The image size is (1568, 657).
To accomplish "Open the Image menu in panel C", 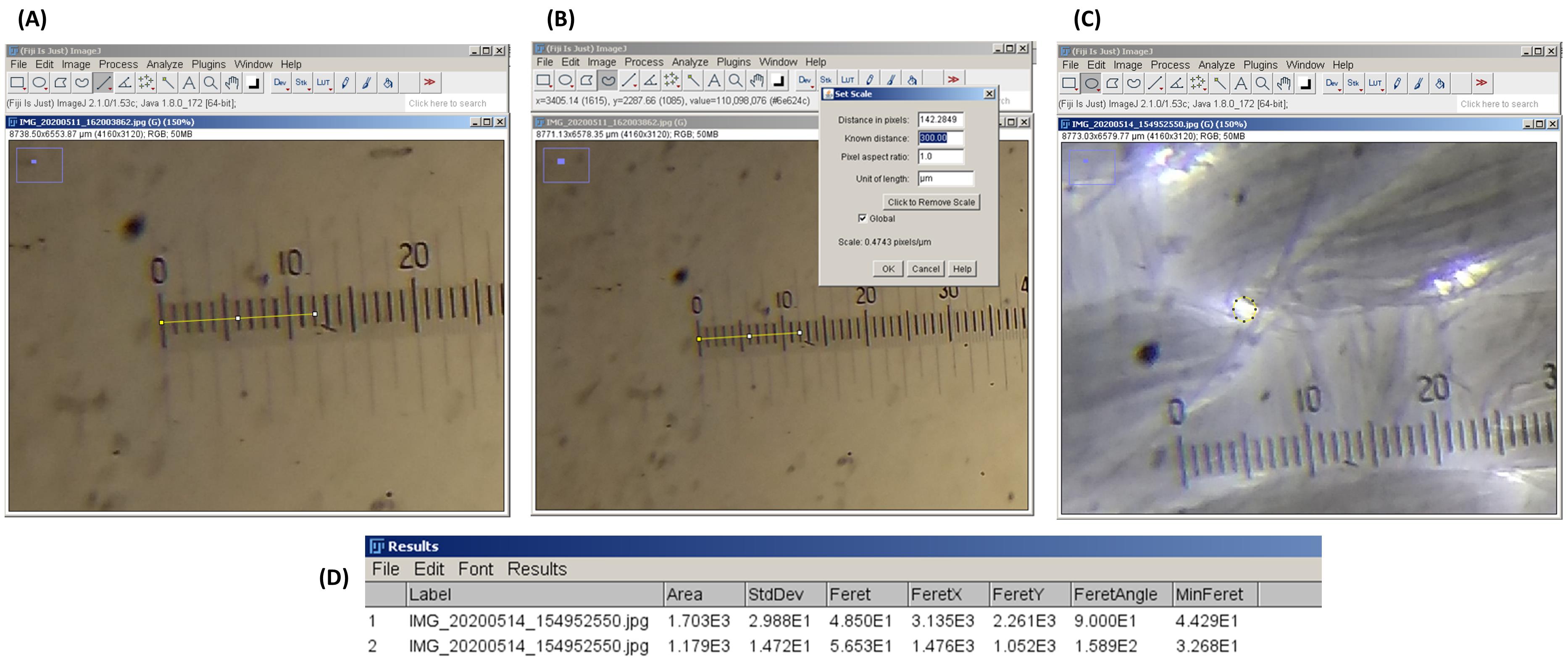I will click(1127, 65).
